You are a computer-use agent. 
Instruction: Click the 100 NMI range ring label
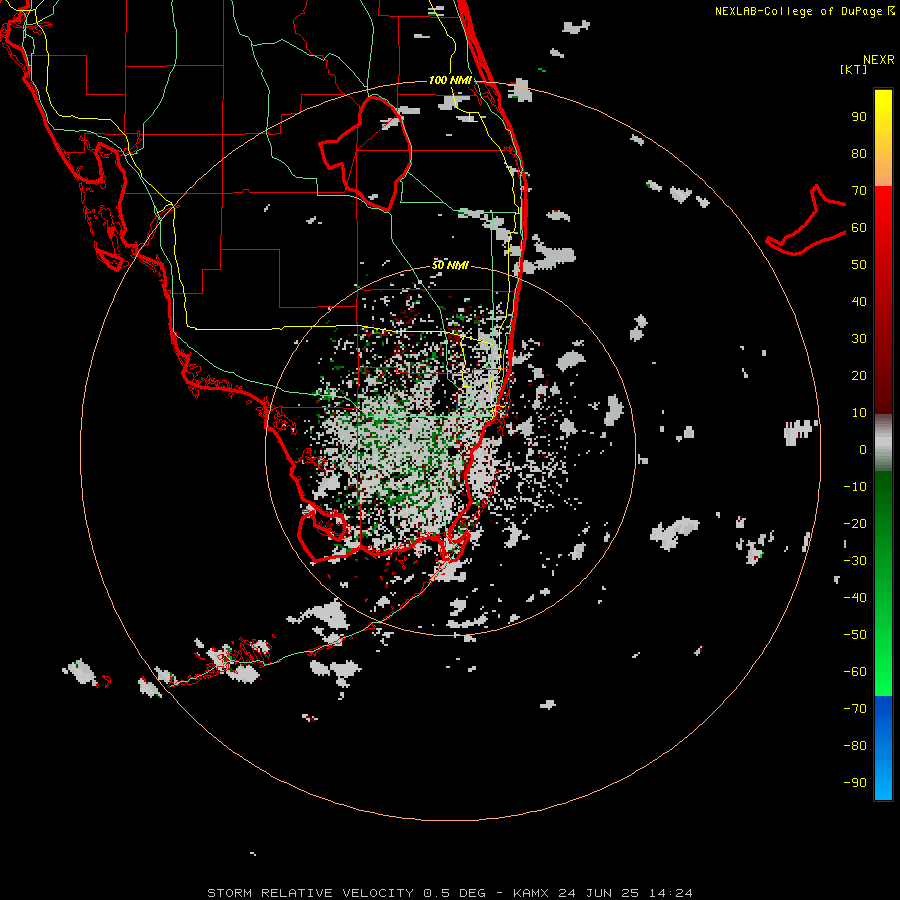tap(450, 80)
